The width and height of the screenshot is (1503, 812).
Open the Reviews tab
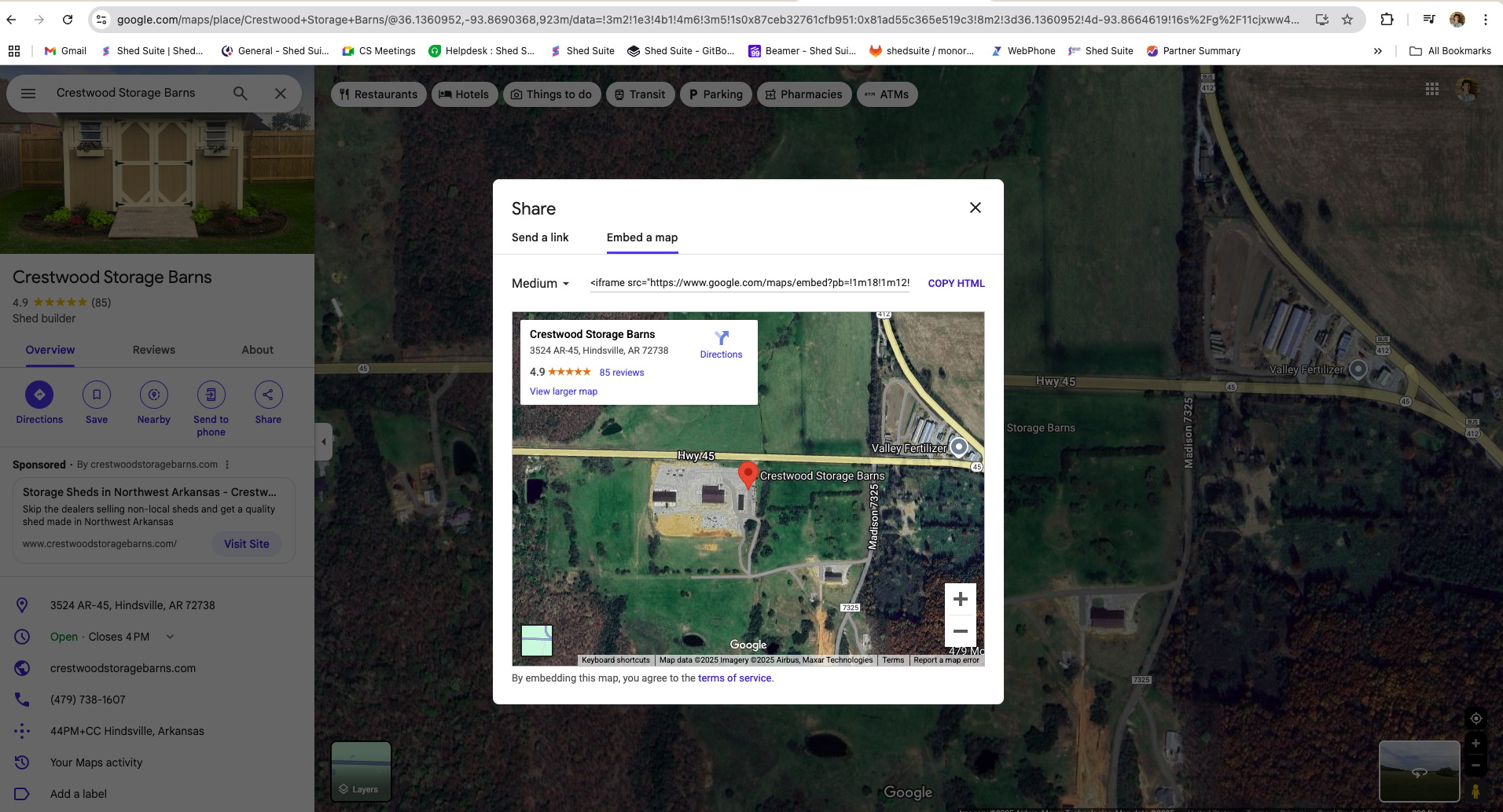pyautogui.click(x=154, y=350)
